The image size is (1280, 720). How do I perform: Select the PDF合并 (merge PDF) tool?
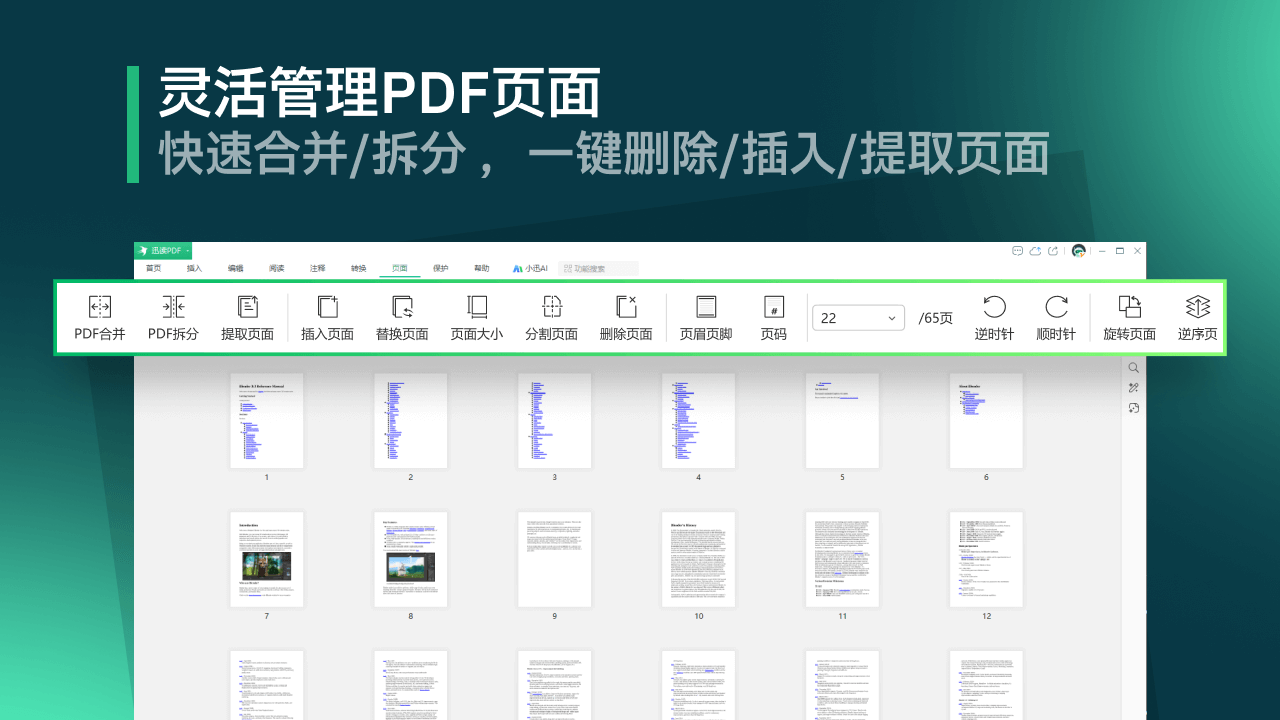(99, 317)
